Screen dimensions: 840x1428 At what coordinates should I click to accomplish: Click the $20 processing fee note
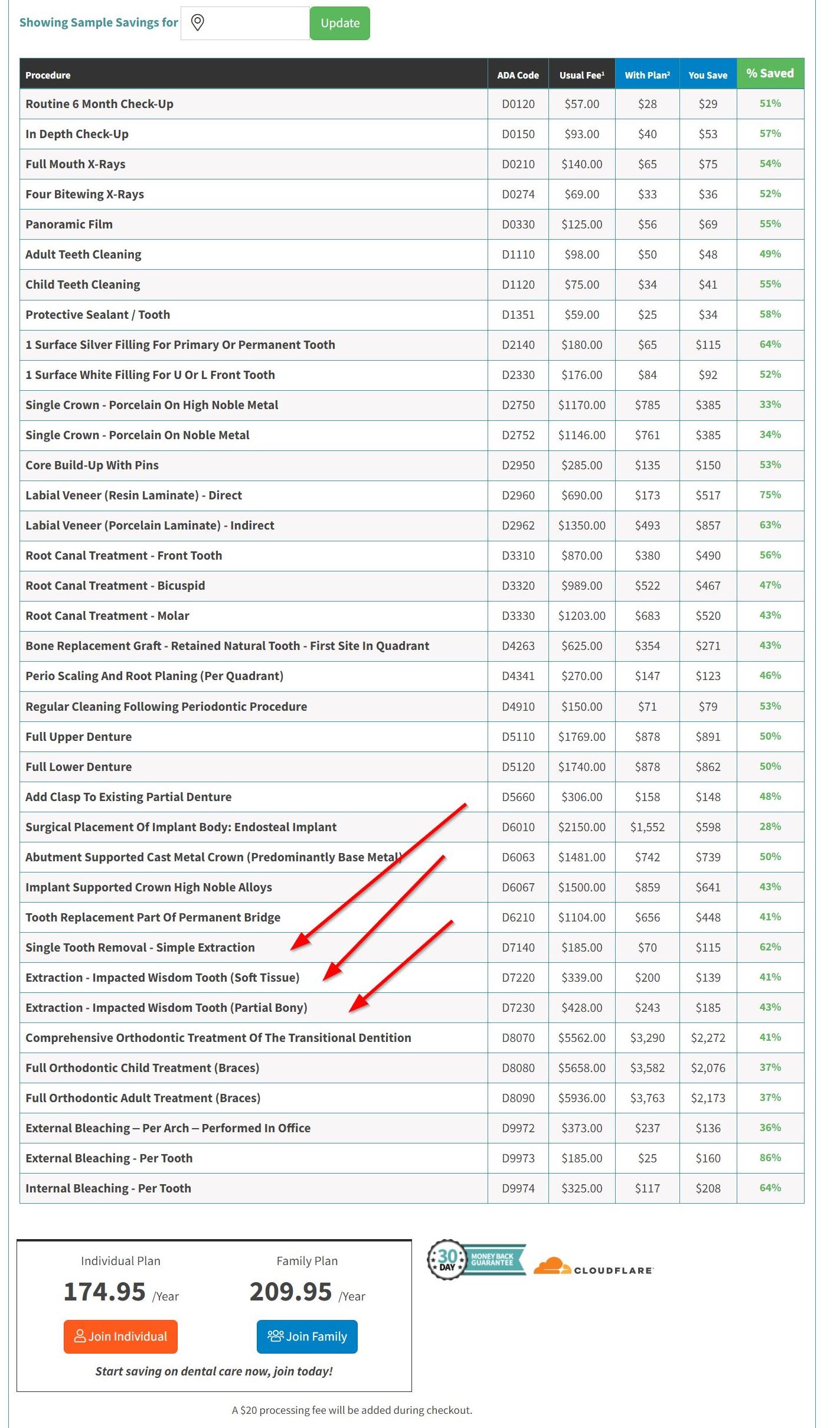click(x=352, y=1410)
